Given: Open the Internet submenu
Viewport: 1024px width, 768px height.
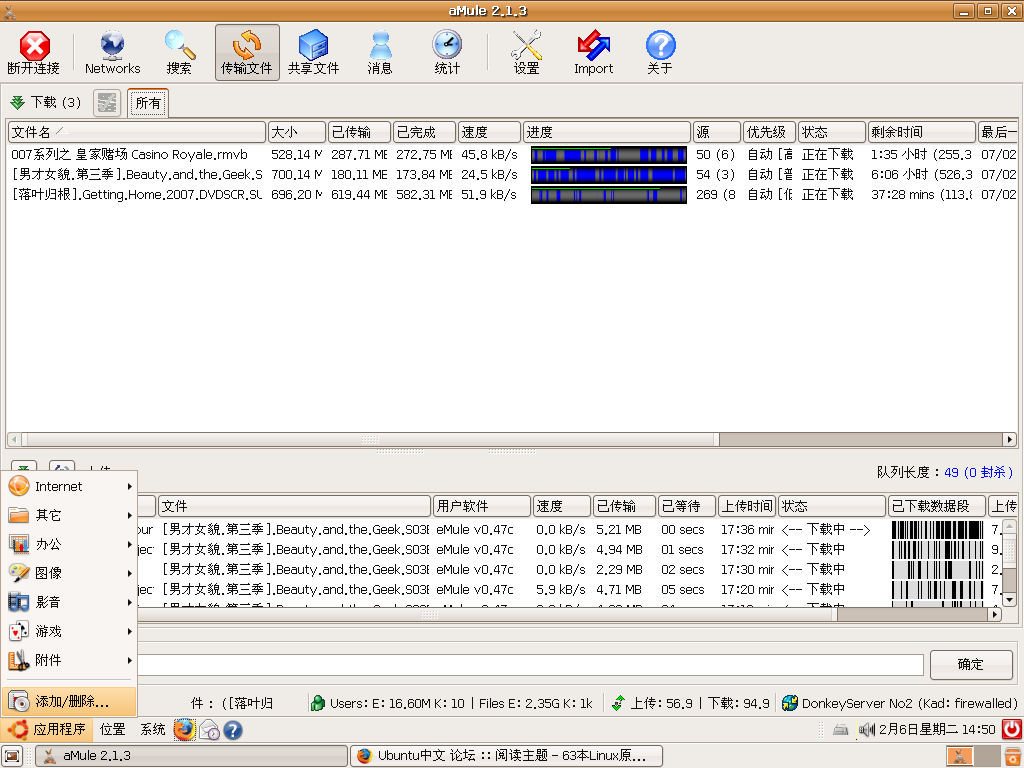Looking at the screenshot, I should coord(69,487).
